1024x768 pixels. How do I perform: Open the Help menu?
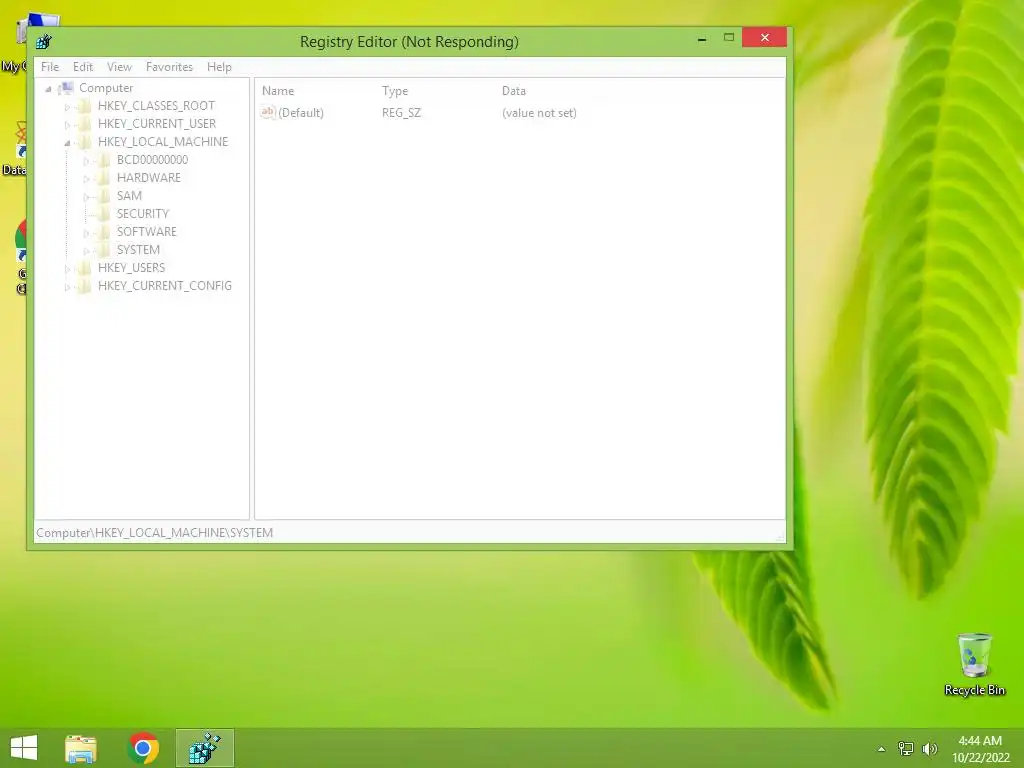point(219,67)
